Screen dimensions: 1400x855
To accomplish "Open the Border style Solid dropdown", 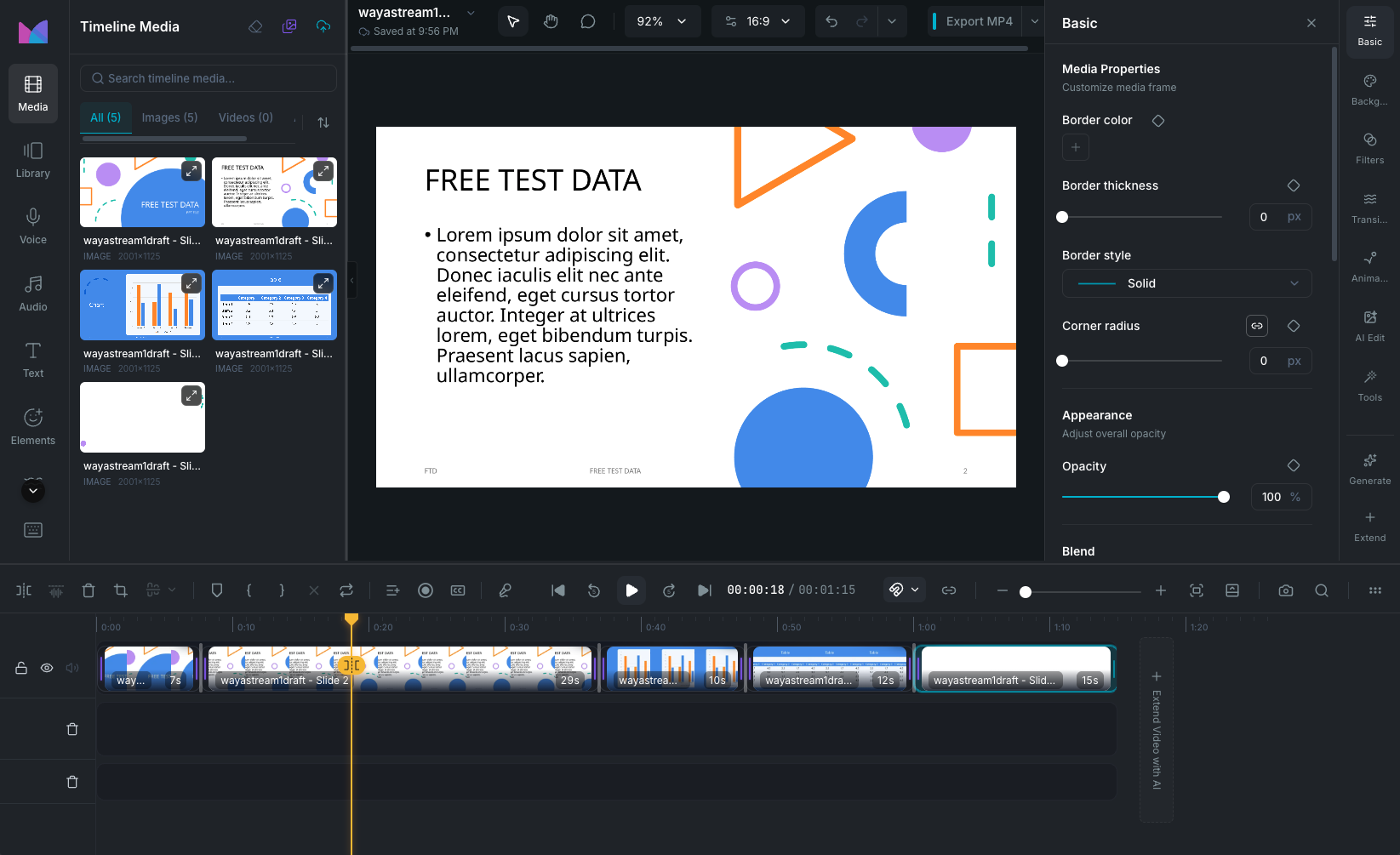I will [x=1186, y=283].
